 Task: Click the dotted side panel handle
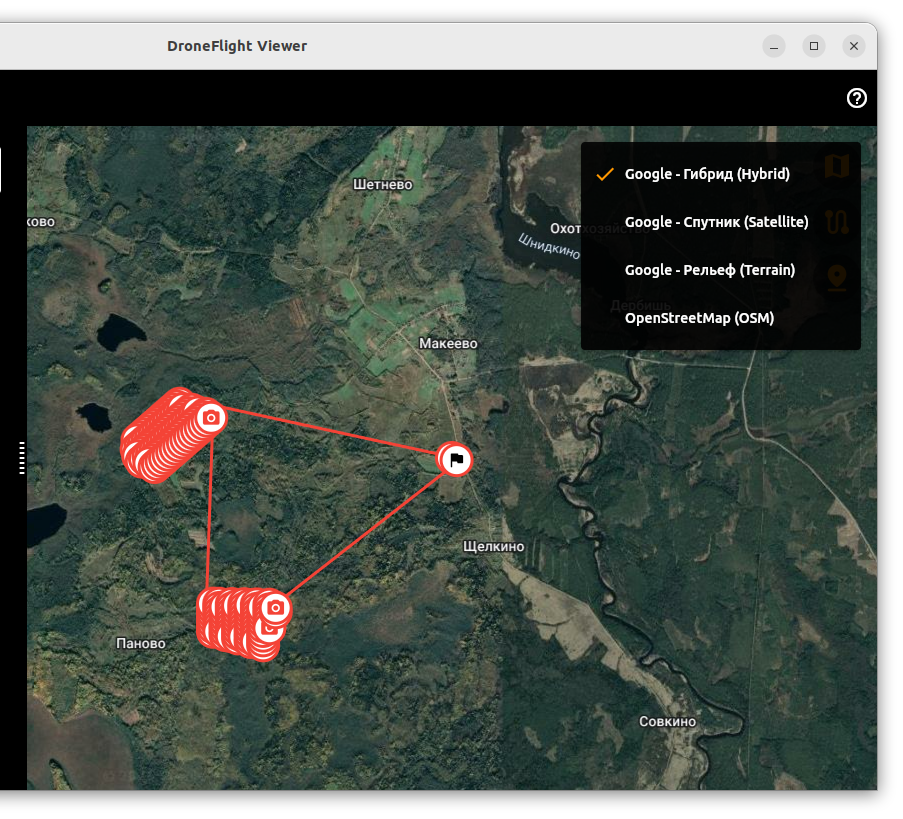click(22, 457)
